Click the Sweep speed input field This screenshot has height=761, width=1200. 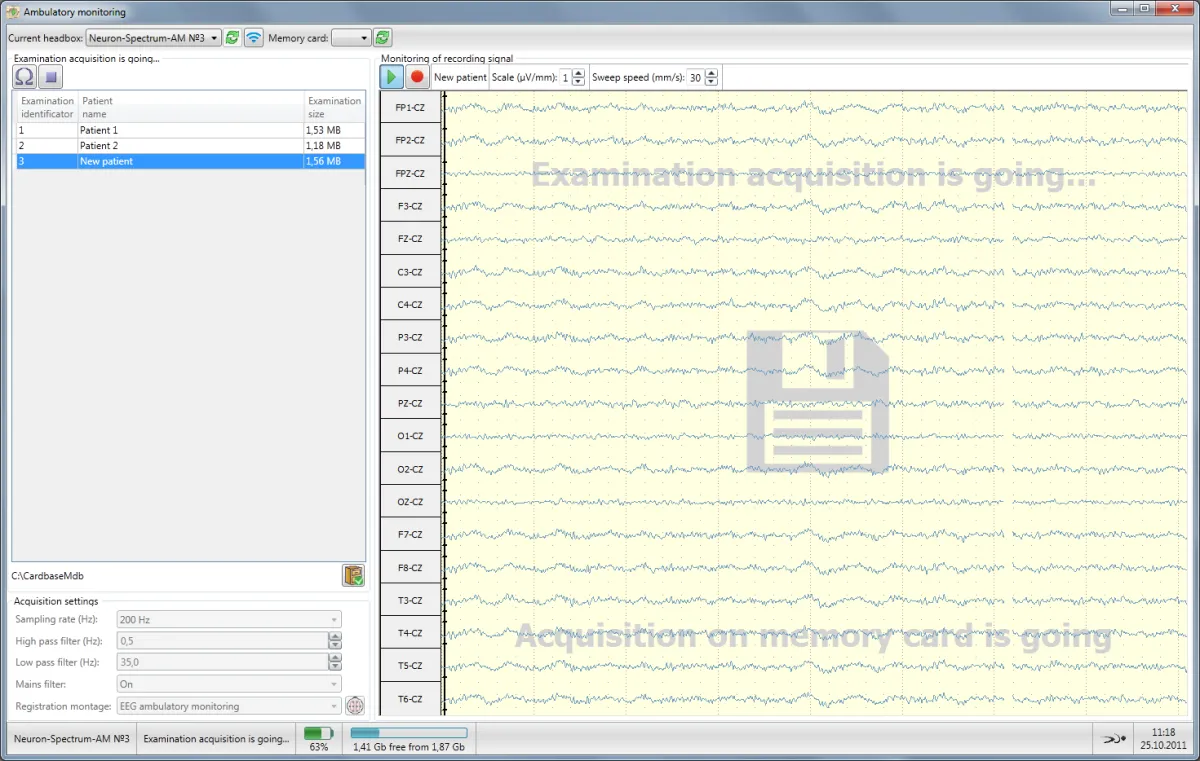(x=696, y=78)
